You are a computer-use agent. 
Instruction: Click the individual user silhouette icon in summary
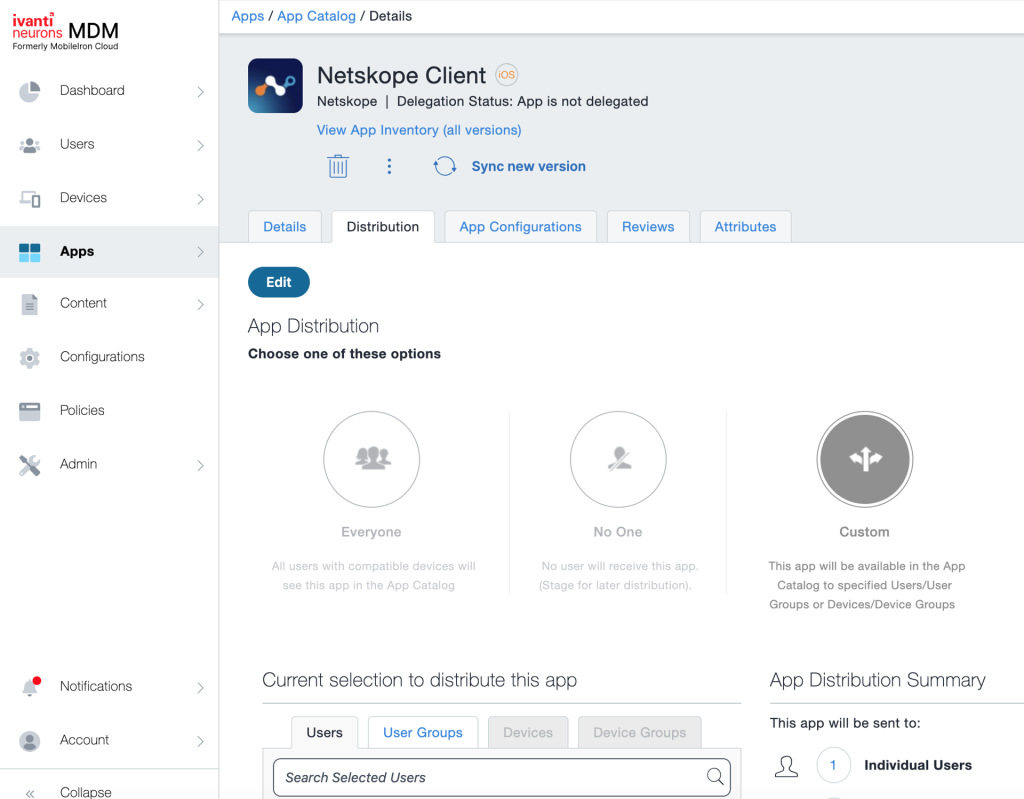tap(786, 766)
